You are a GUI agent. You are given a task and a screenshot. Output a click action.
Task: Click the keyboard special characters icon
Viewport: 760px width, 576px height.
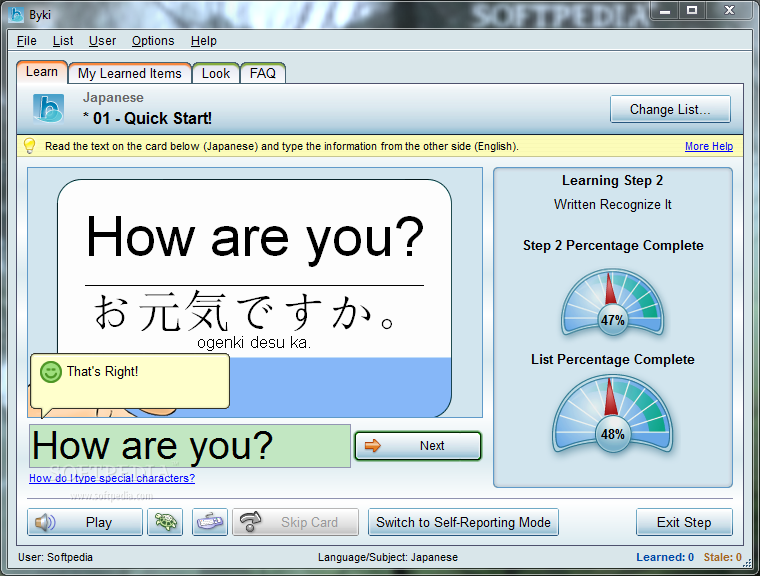pyautogui.click(x=210, y=522)
